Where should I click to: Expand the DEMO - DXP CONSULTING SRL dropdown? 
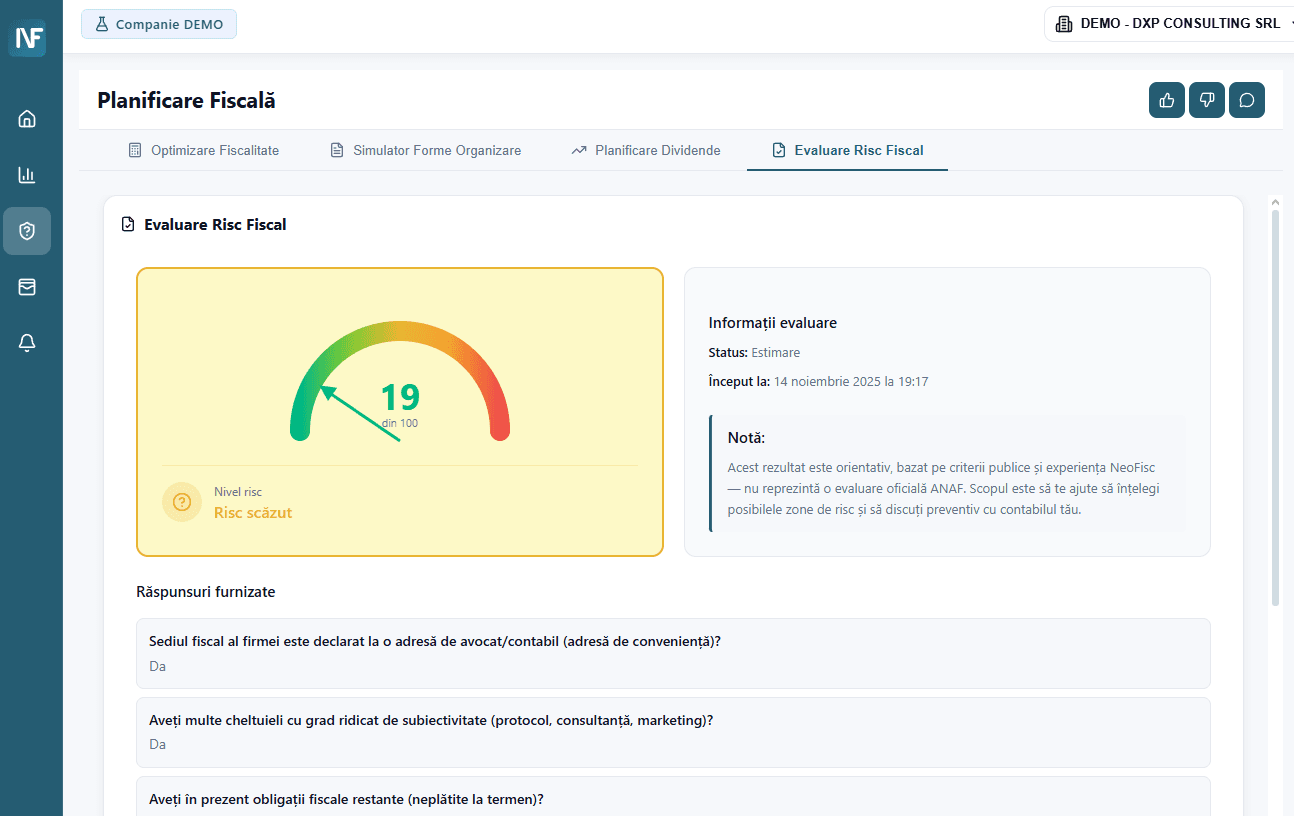coord(1168,24)
